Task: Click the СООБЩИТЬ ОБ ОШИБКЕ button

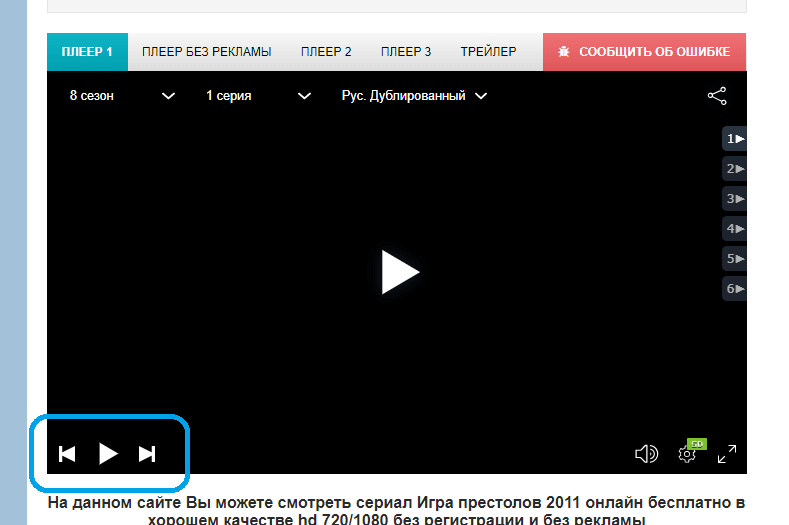Action: tap(644, 52)
